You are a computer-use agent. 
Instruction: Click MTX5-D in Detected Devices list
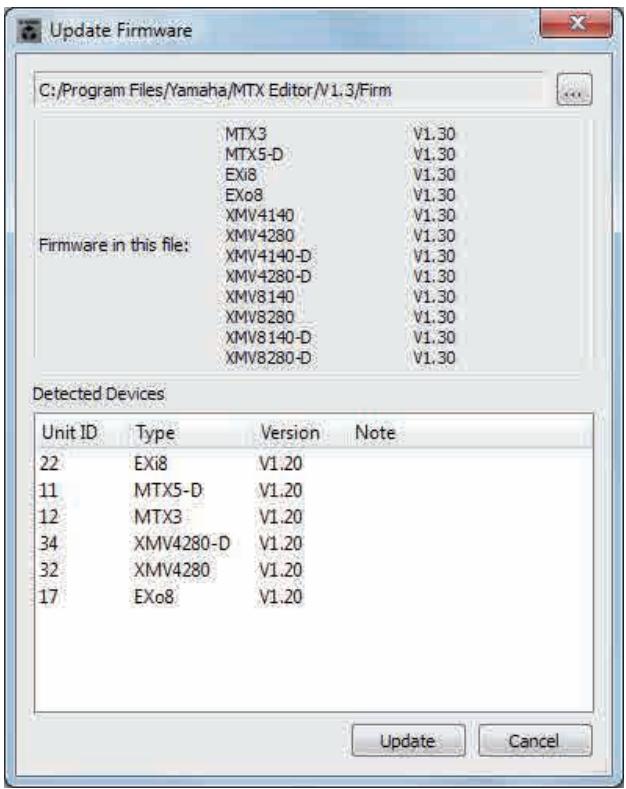[168, 490]
